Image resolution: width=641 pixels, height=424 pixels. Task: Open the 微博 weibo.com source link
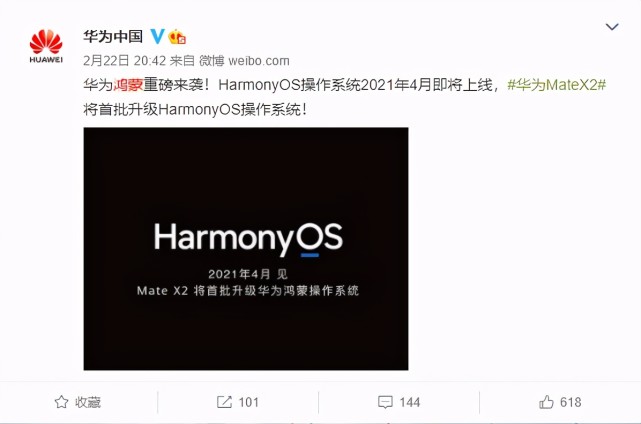pyautogui.click(x=244, y=61)
